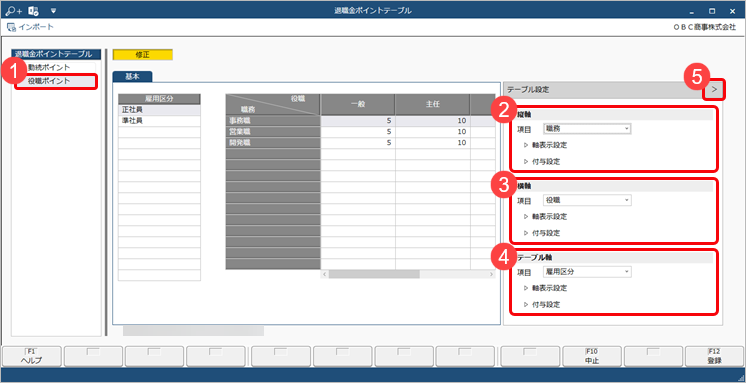Expand 軸表示設定 under 縦軸

point(546,145)
